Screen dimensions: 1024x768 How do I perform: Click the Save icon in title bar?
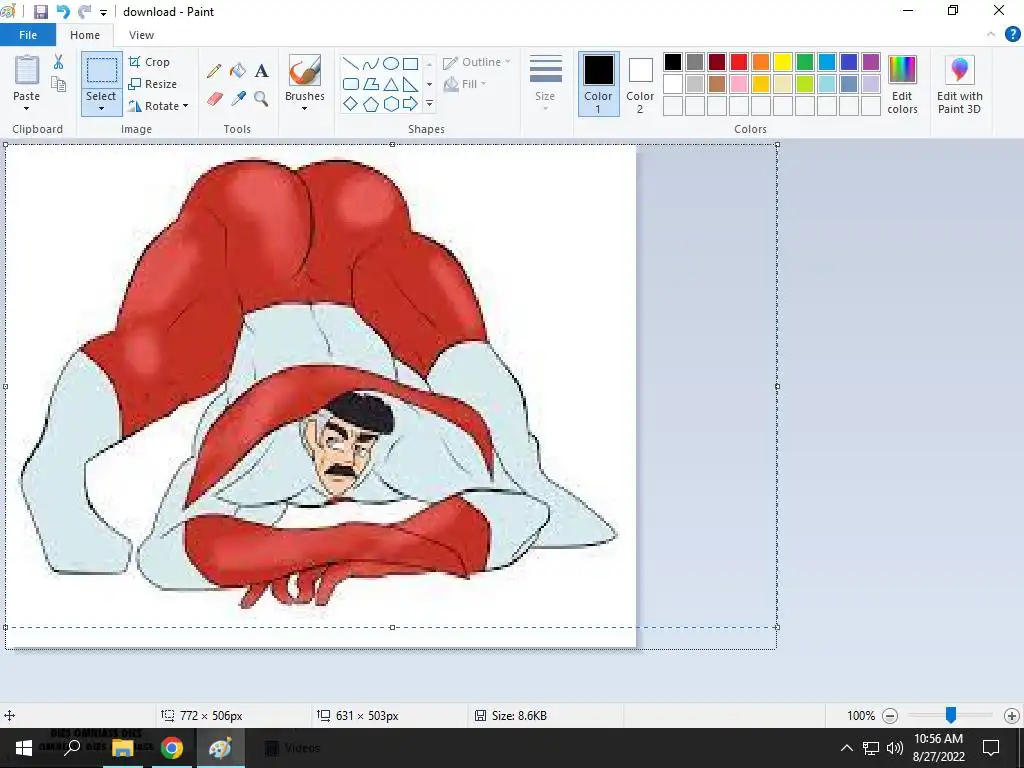click(40, 12)
